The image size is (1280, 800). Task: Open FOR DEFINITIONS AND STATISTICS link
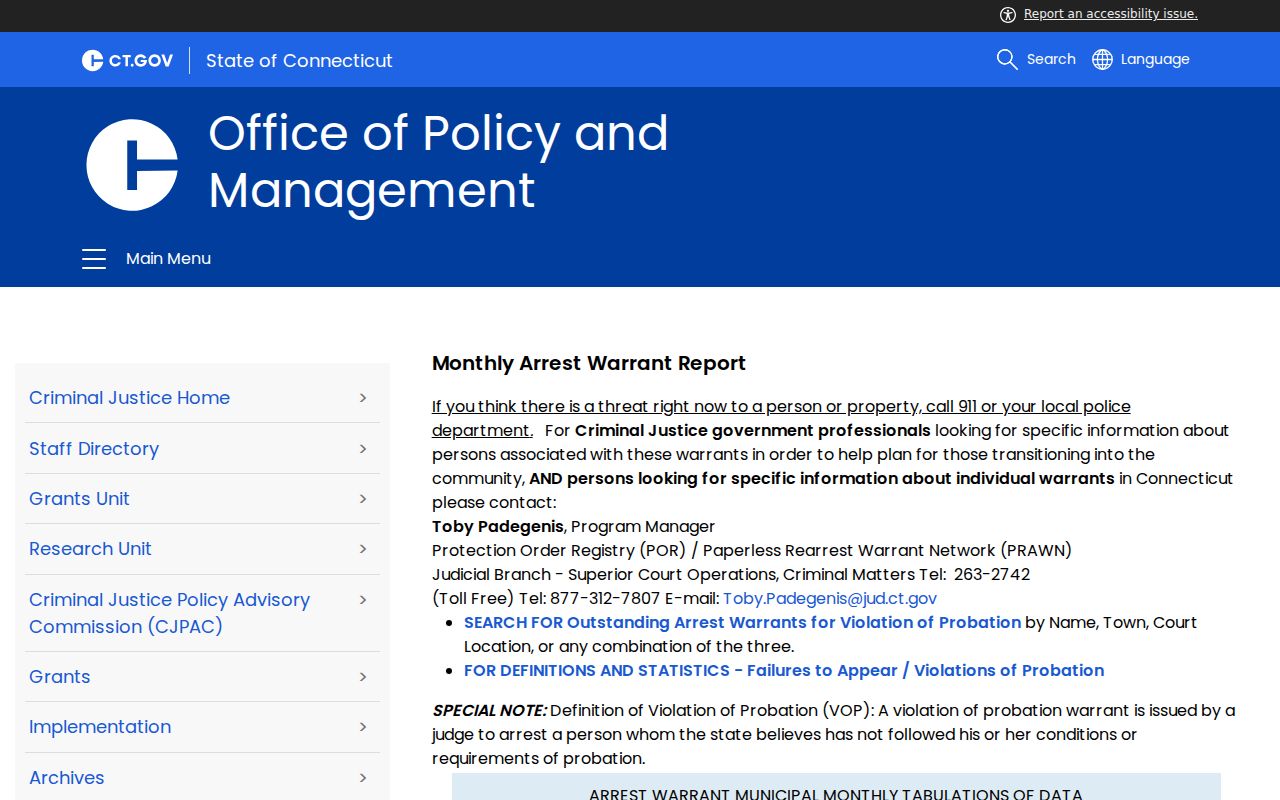tap(784, 671)
